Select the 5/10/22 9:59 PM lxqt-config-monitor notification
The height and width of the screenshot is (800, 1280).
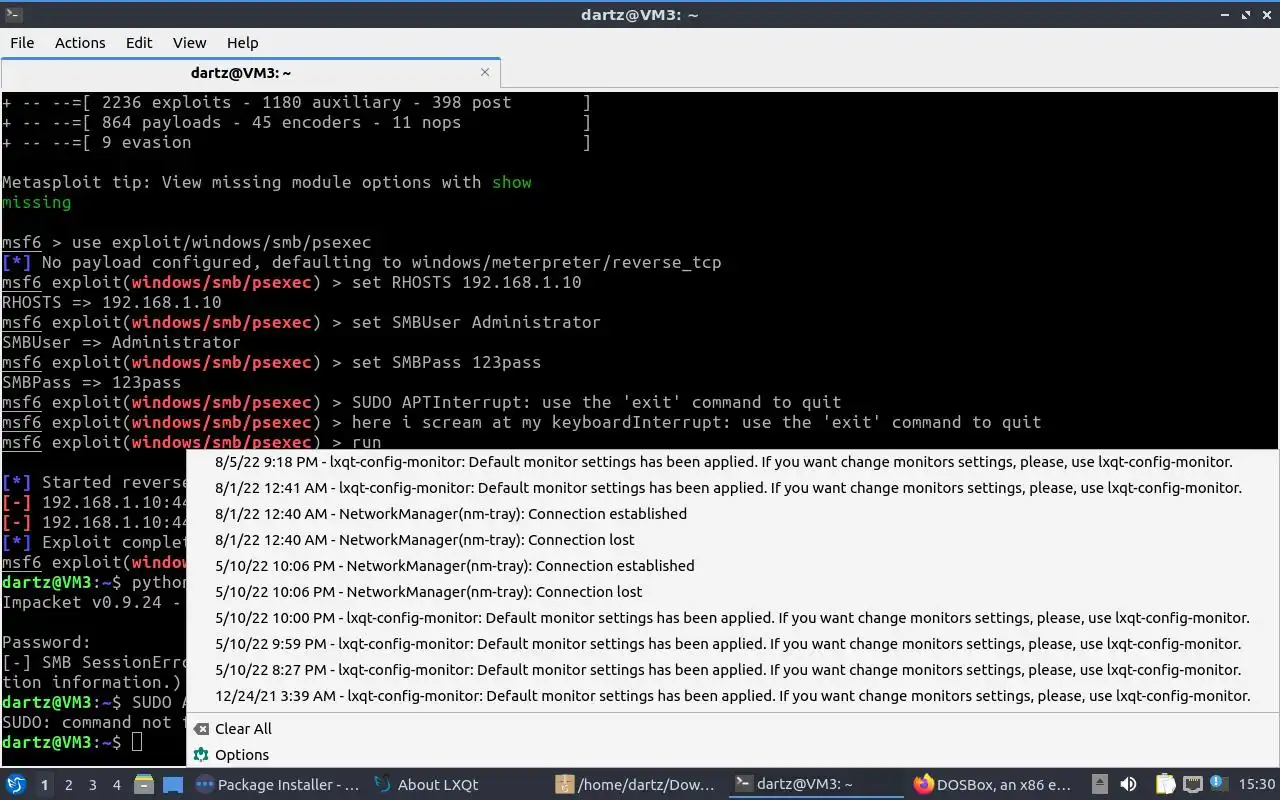733,644
